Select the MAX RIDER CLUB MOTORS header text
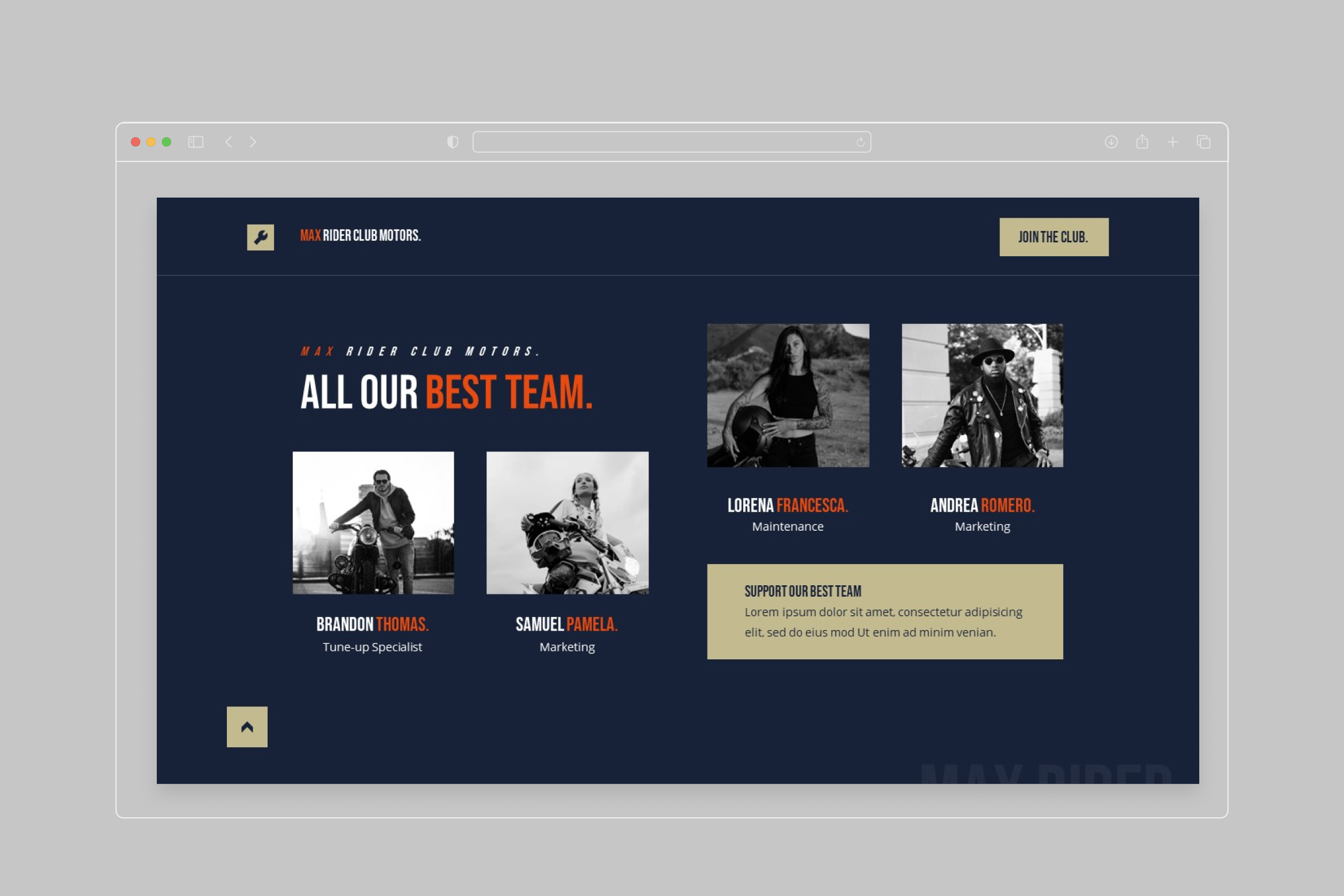Viewport: 1344px width, 896px height. 361,235
